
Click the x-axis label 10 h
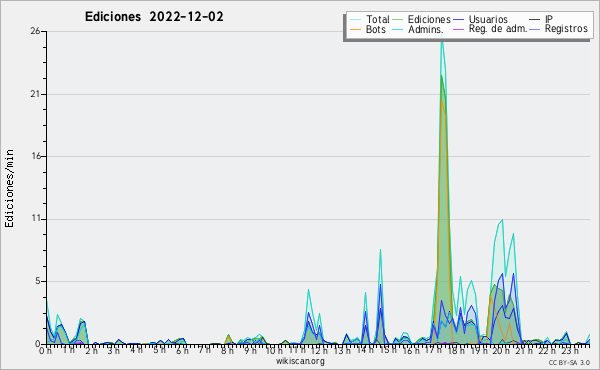pyautogui.click(x=274, y=351)
